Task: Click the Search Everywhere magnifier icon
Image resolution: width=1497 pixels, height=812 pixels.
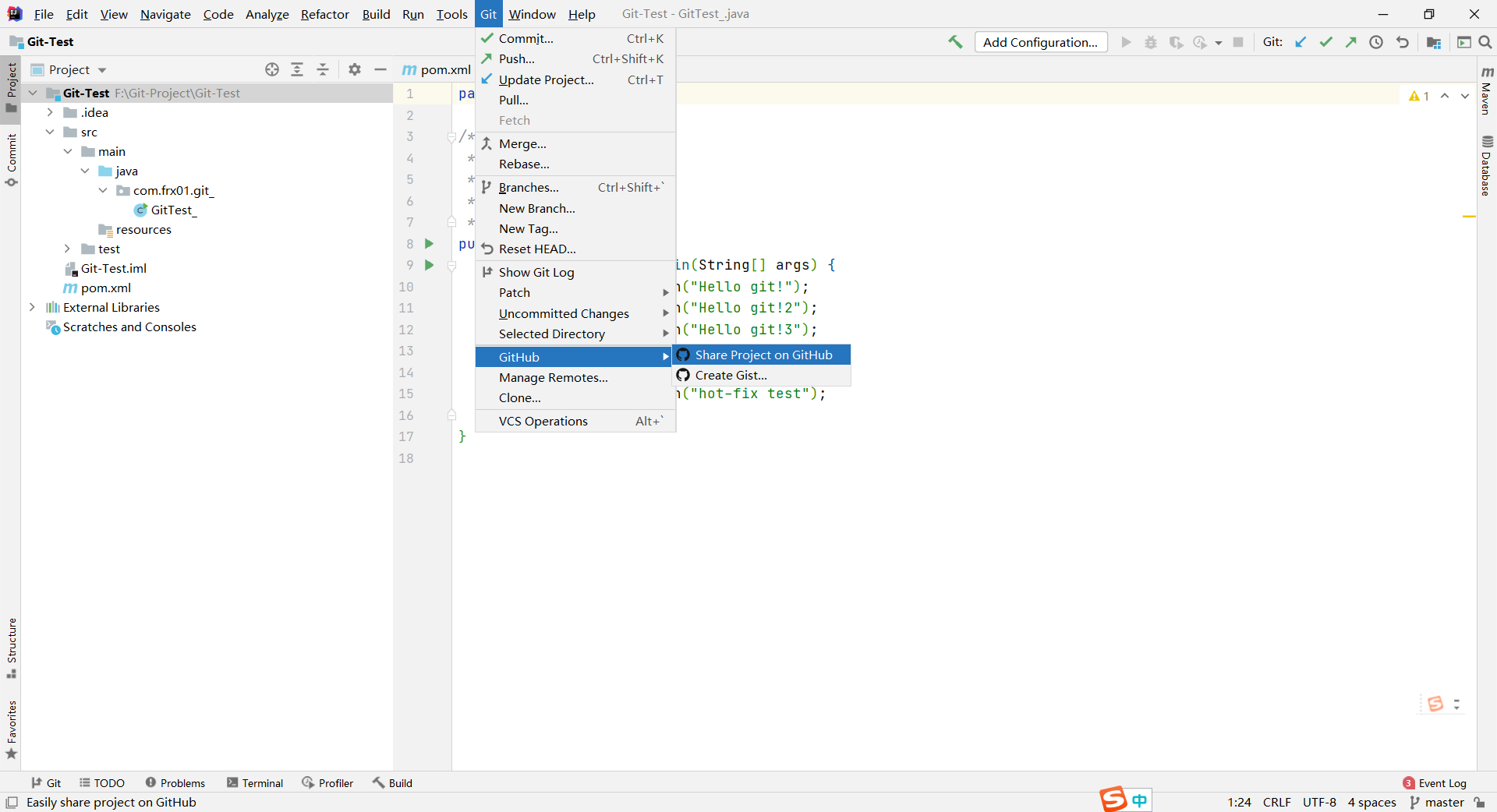Action: tap(1485, 42)
